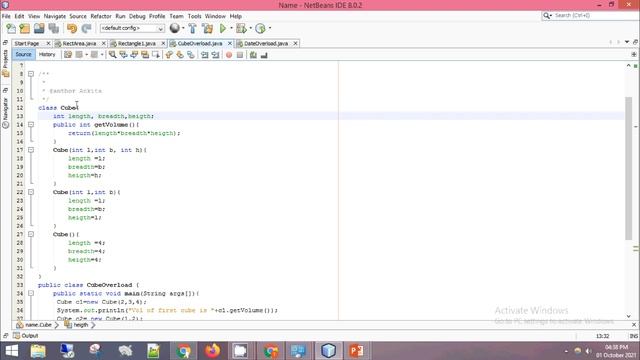The width and height of the screenshot is (640, 360).
Task: Toggle INS insert mode in status bar
Action: (633, 336)
